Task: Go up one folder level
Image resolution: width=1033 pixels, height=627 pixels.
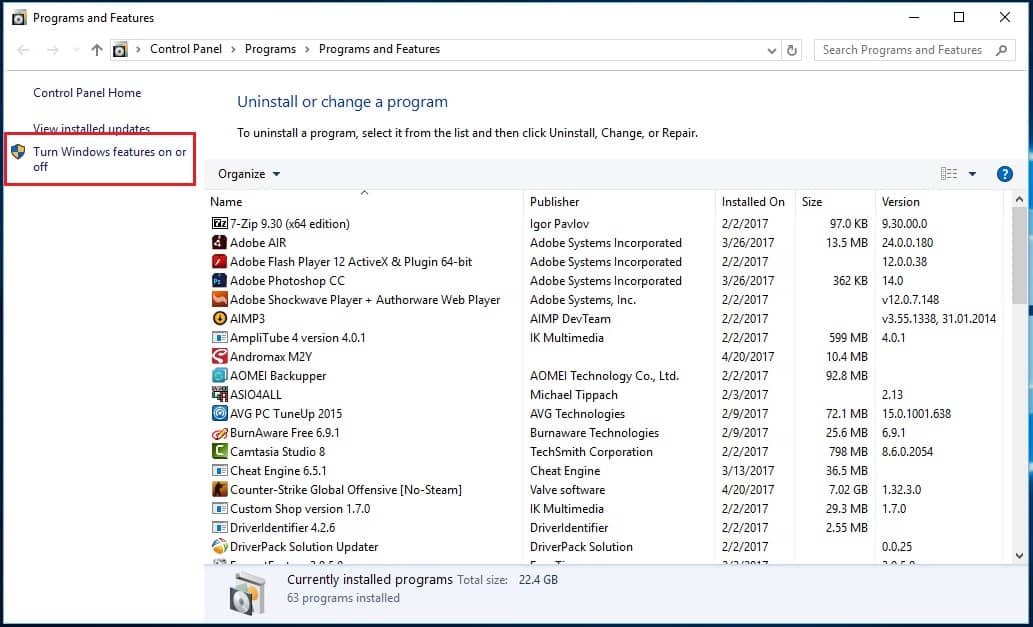Action: coord(97,50)
